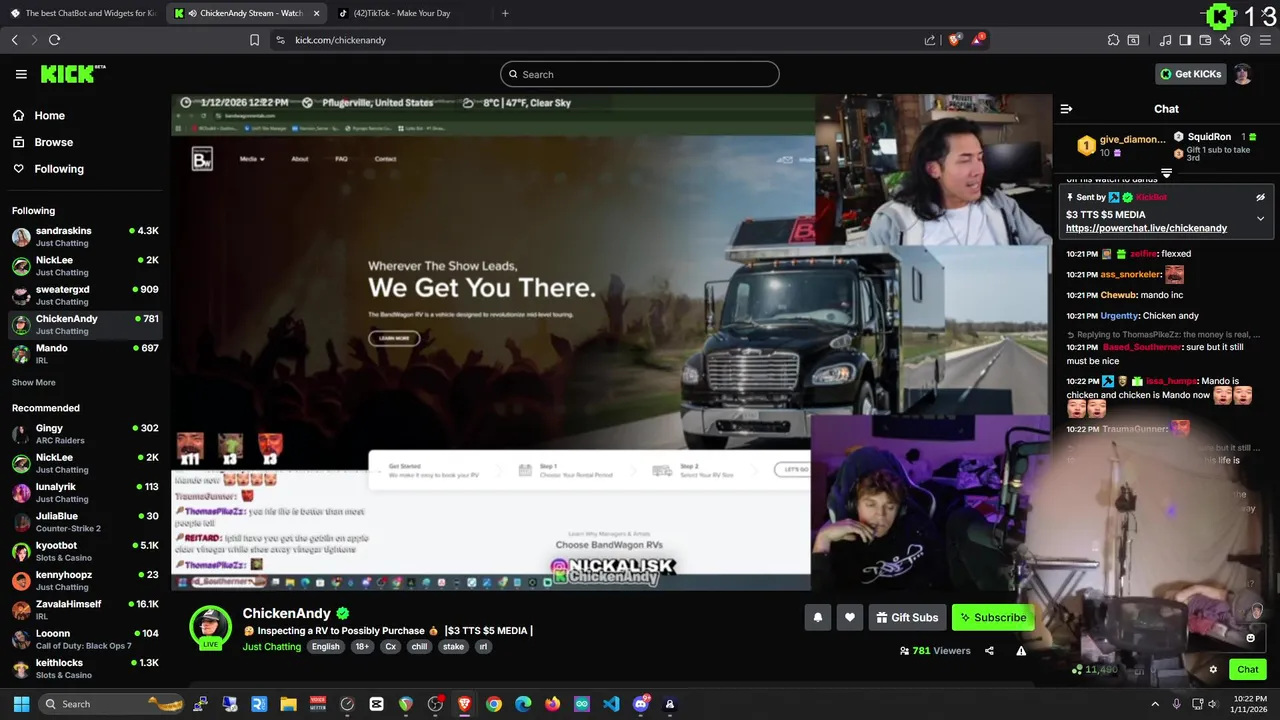Show hidden system tray icons

pyautogui.click(x=1155, y=704)
